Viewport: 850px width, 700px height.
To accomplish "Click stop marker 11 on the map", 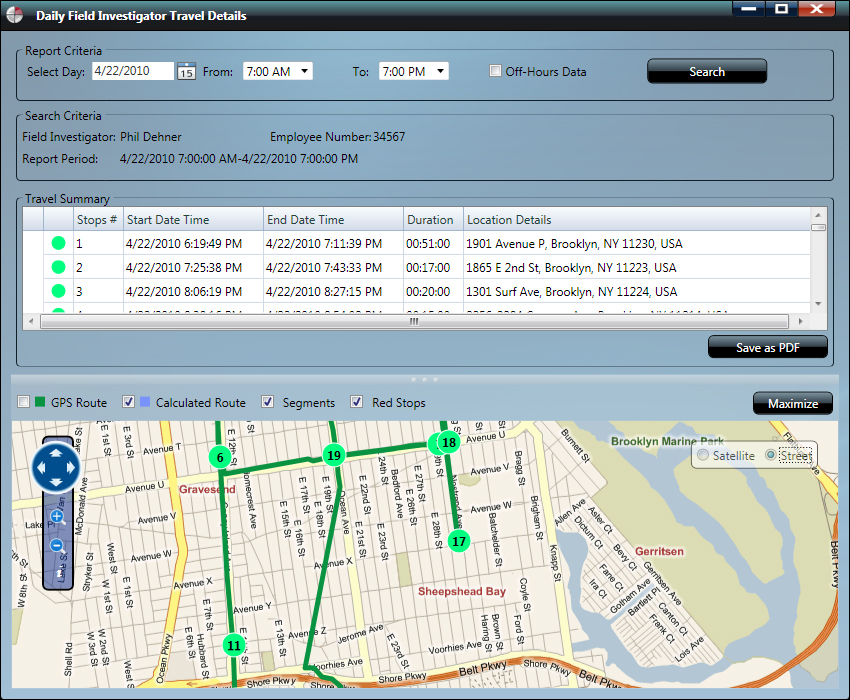I will pos(234,645).
